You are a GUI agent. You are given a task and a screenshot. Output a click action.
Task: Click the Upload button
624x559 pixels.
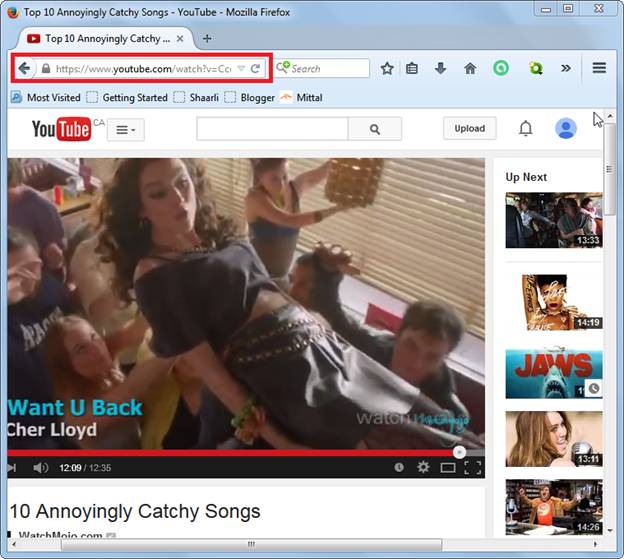pos(470,129)
